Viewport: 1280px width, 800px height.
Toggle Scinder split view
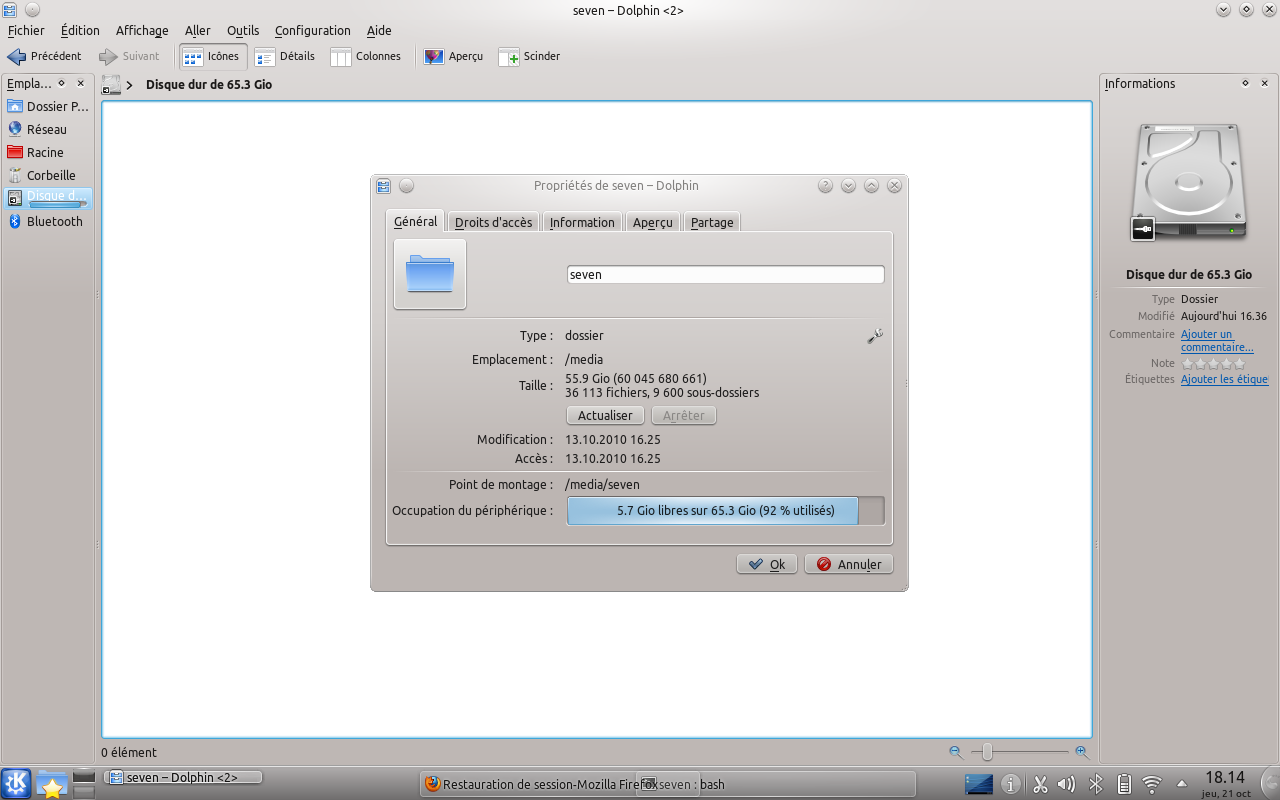tap(529, 56)
